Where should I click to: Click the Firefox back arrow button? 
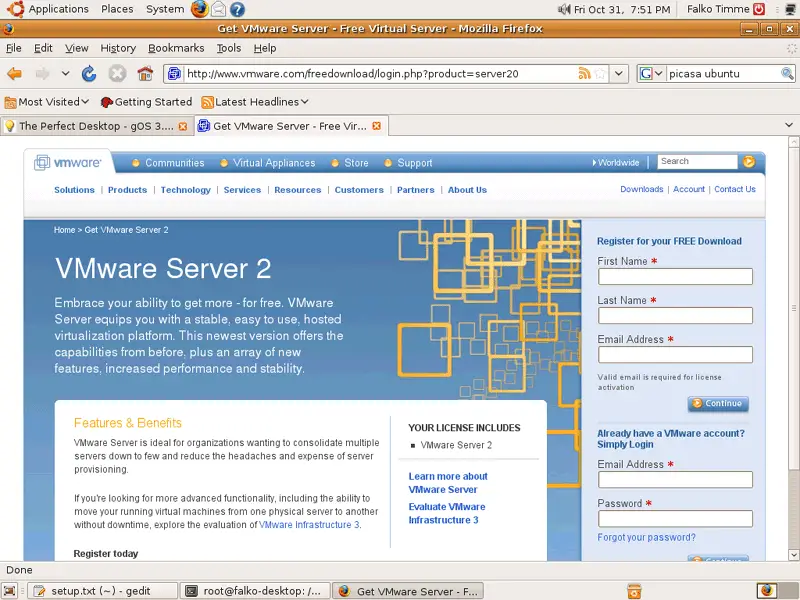15,74
